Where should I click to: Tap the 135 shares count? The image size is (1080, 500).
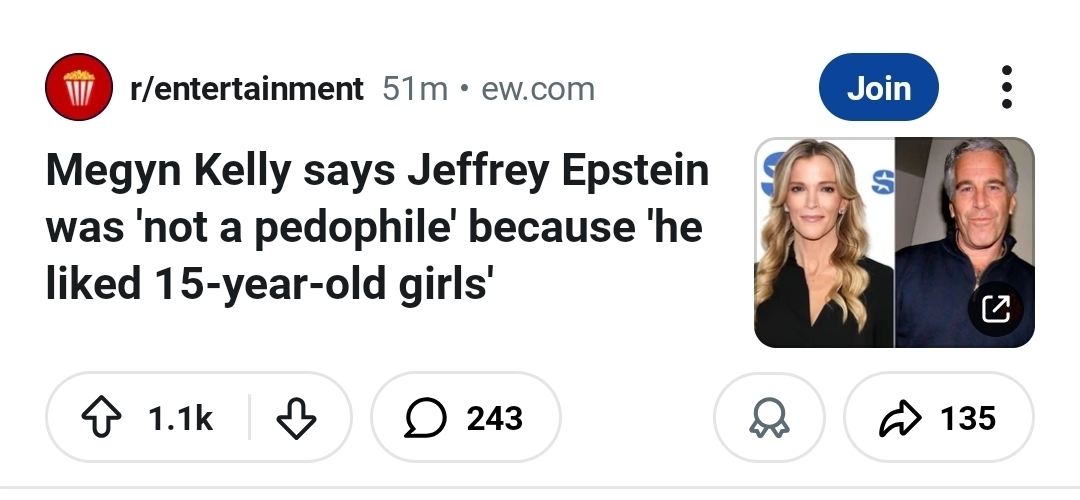(x=967, y=418)
